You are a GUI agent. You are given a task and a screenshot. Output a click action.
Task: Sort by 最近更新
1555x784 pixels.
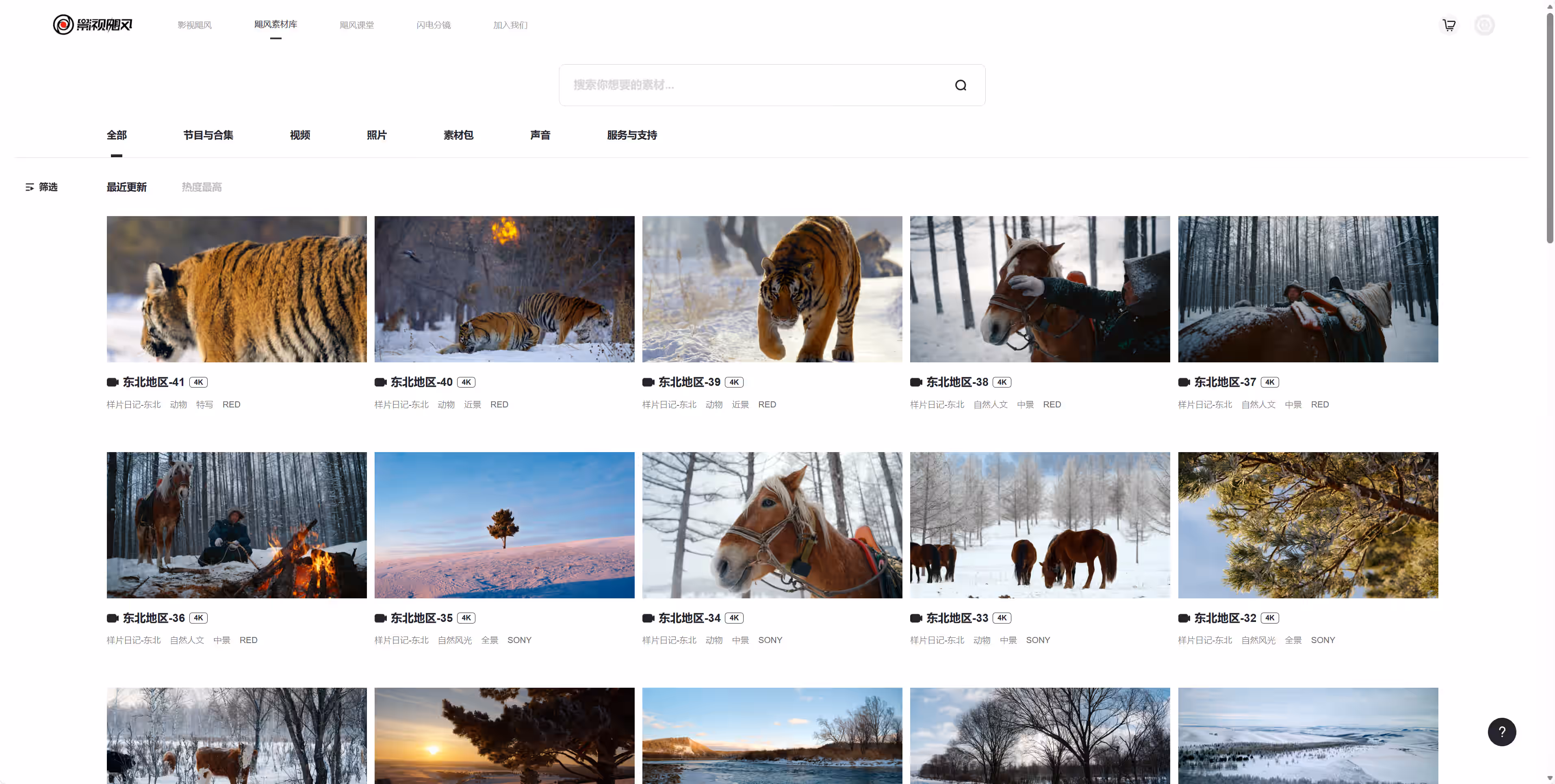point(126,187)
